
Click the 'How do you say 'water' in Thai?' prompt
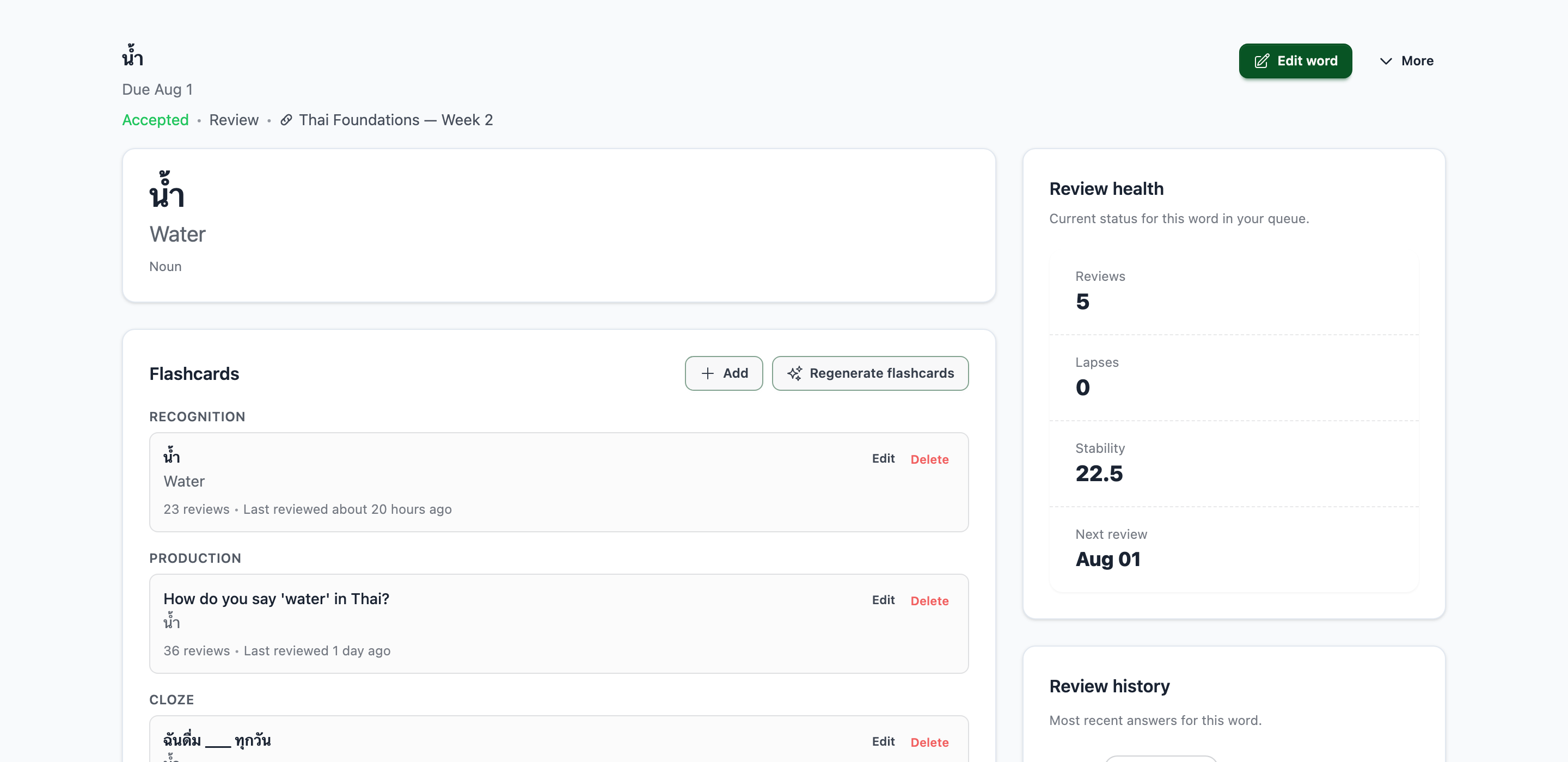click(x=277, y=599)
